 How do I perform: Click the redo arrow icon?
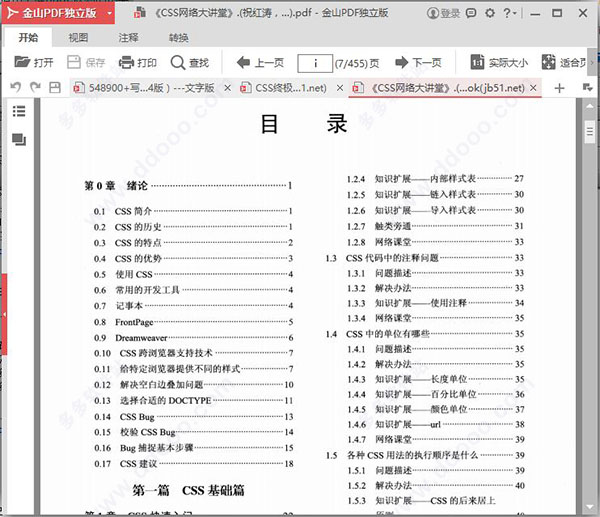[35, 88]
